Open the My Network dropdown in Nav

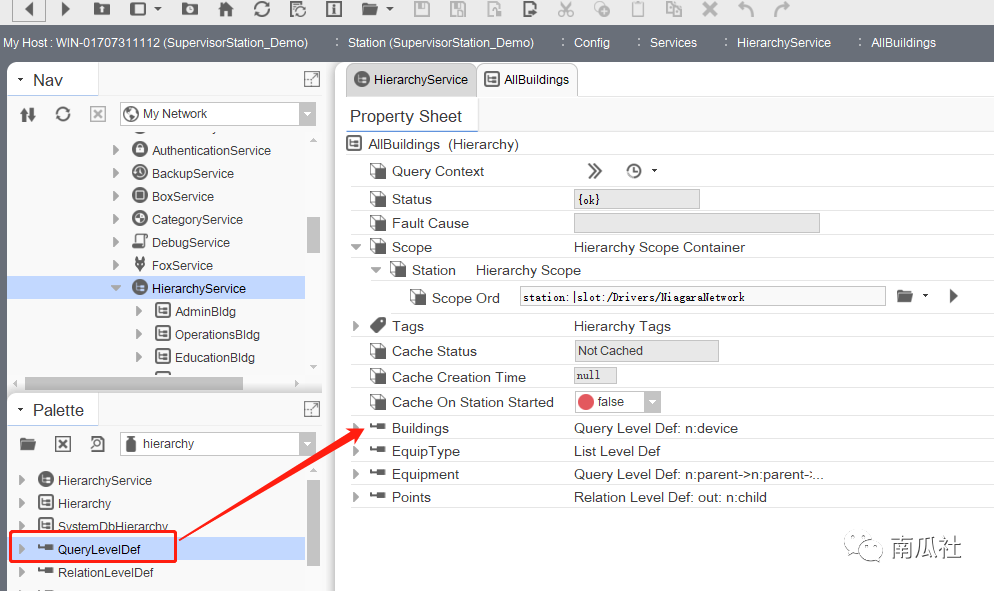[307, 114]
